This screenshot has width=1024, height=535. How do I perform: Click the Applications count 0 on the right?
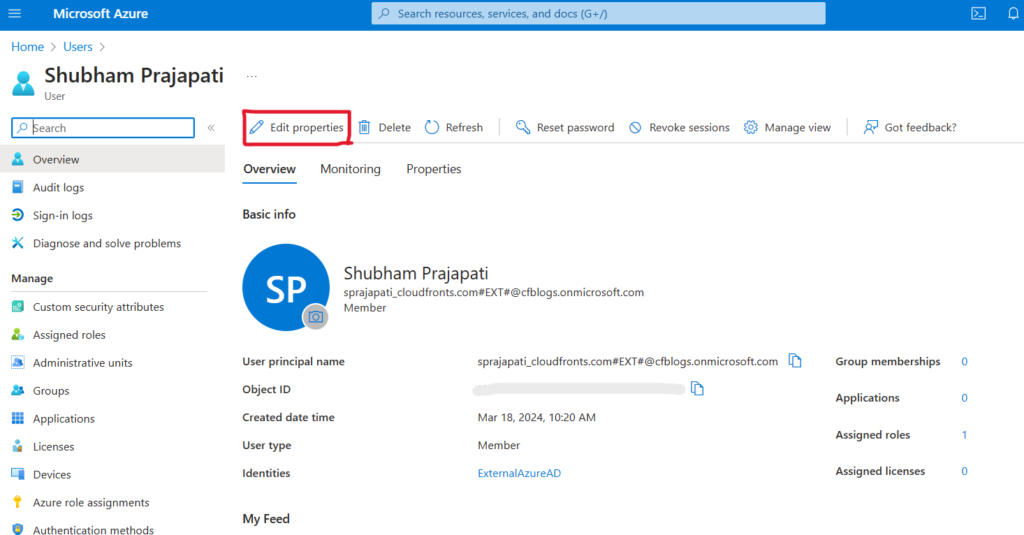[964, 398]
